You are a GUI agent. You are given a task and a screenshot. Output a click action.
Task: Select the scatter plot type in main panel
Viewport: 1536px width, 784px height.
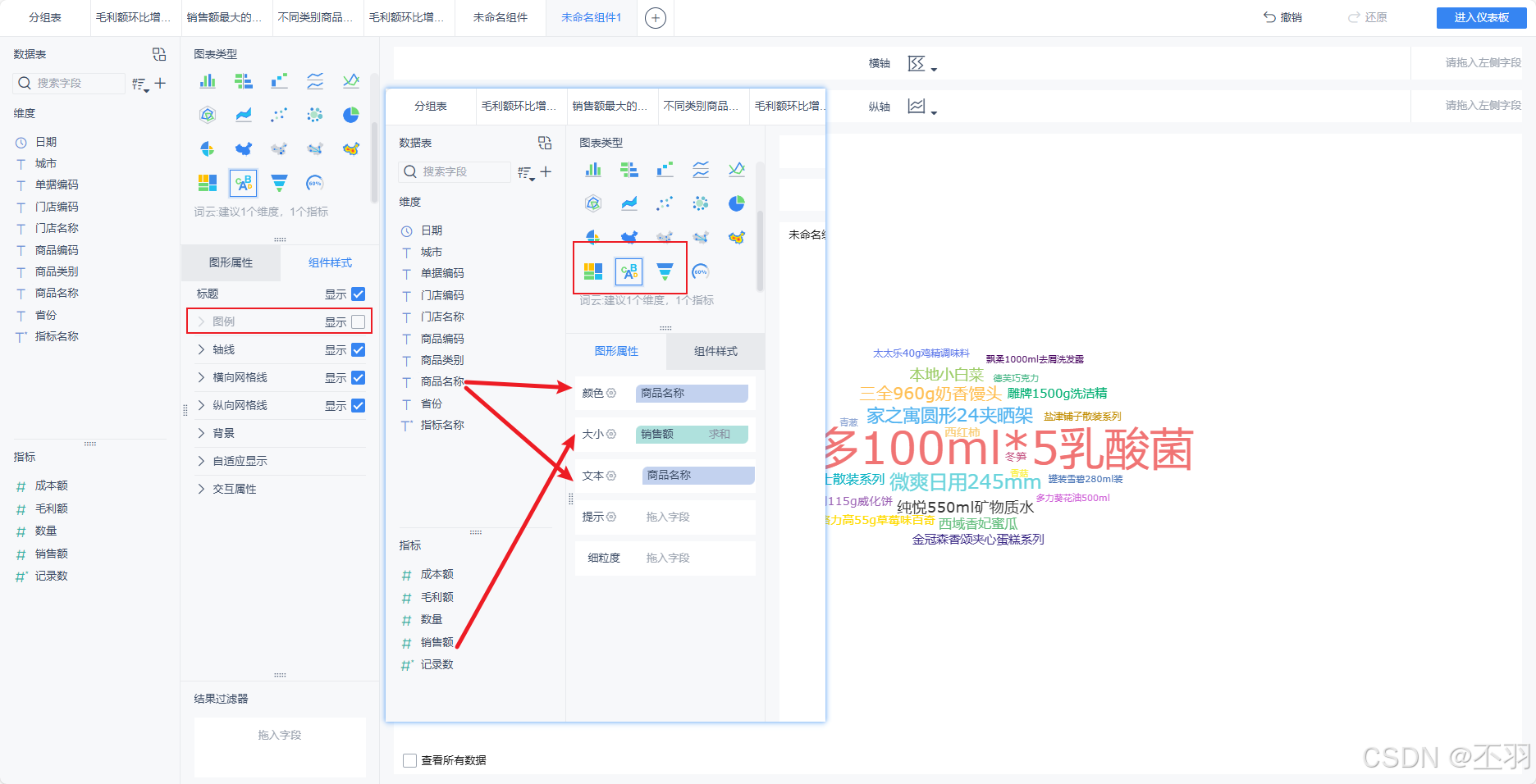pyautogui.click(x=280, y=115)
